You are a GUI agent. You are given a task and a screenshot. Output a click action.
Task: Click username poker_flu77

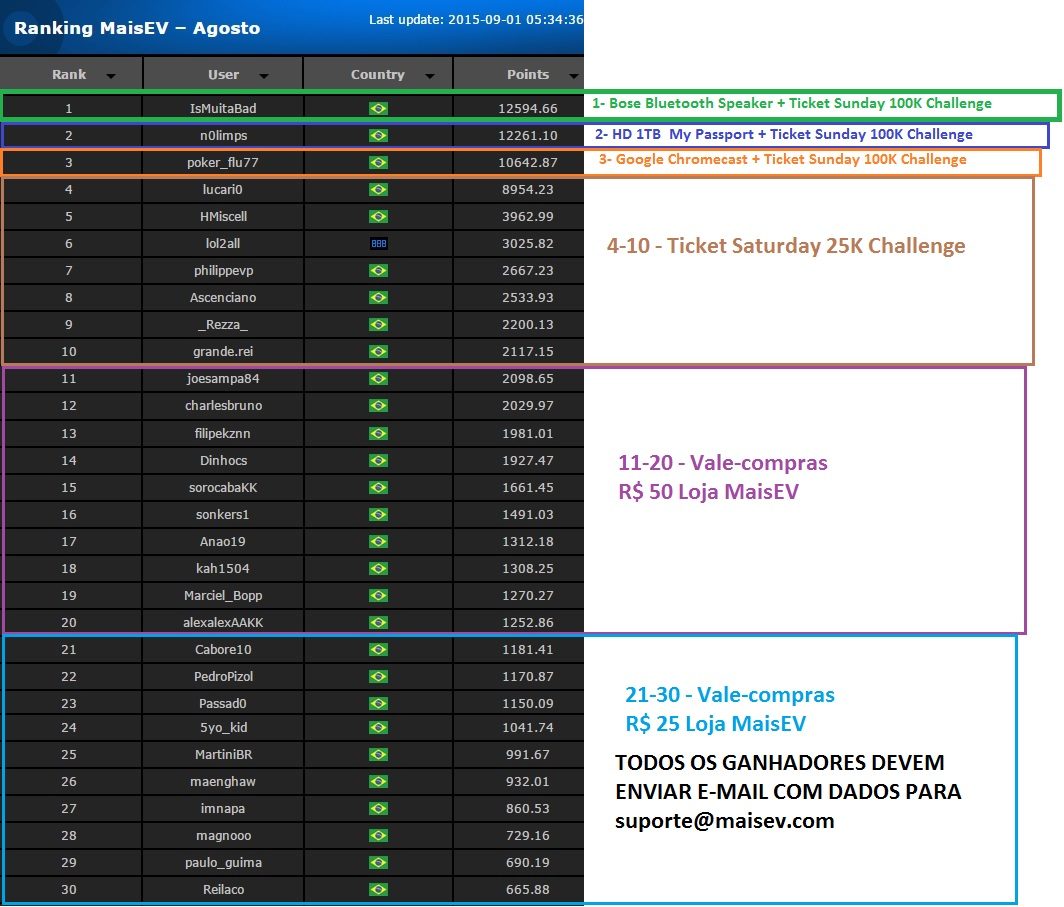pyautogui.click(x=223, y=163)
